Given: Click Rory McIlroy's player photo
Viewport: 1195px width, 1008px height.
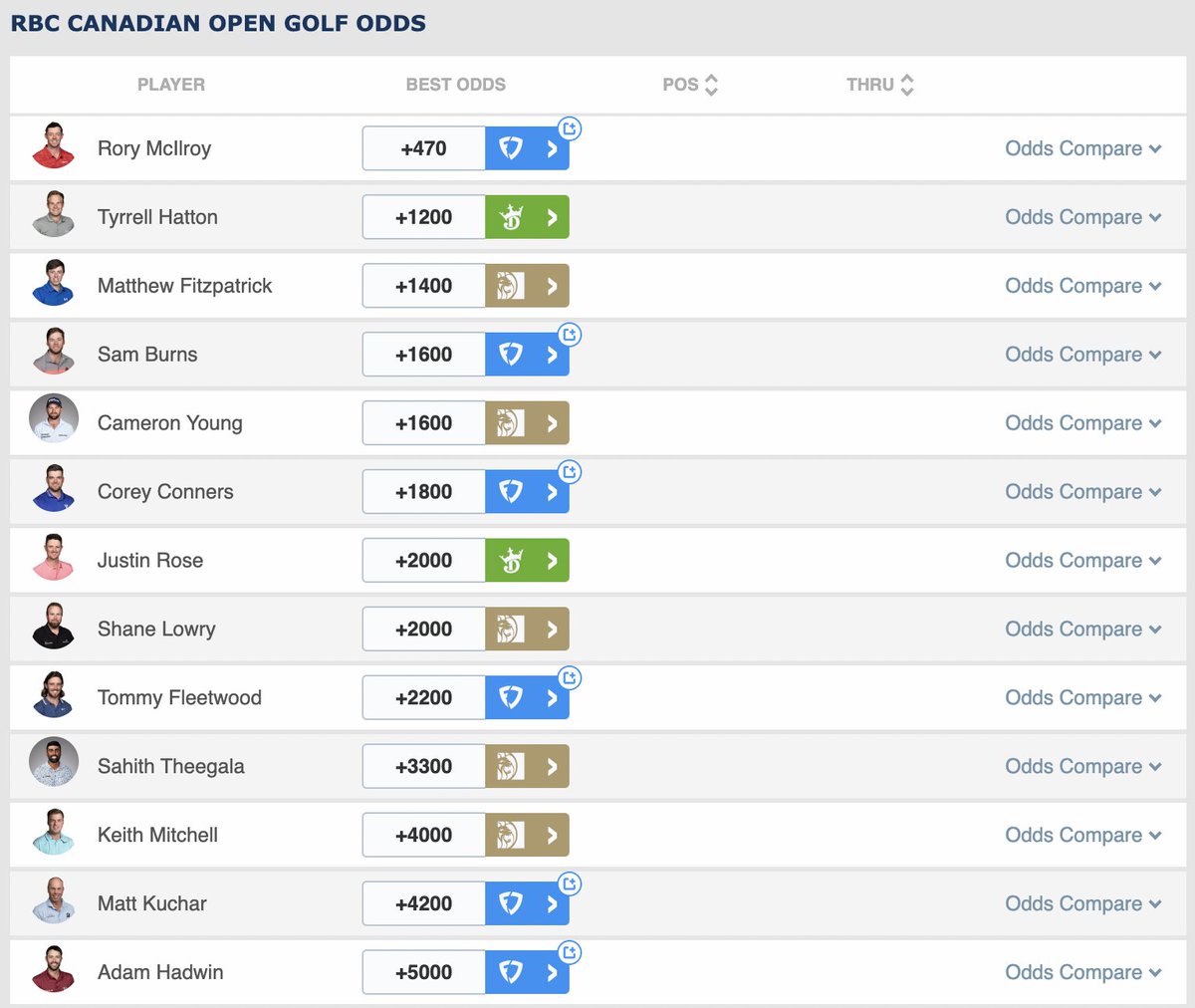Looking at the screenshot, I should click(54, 145).
